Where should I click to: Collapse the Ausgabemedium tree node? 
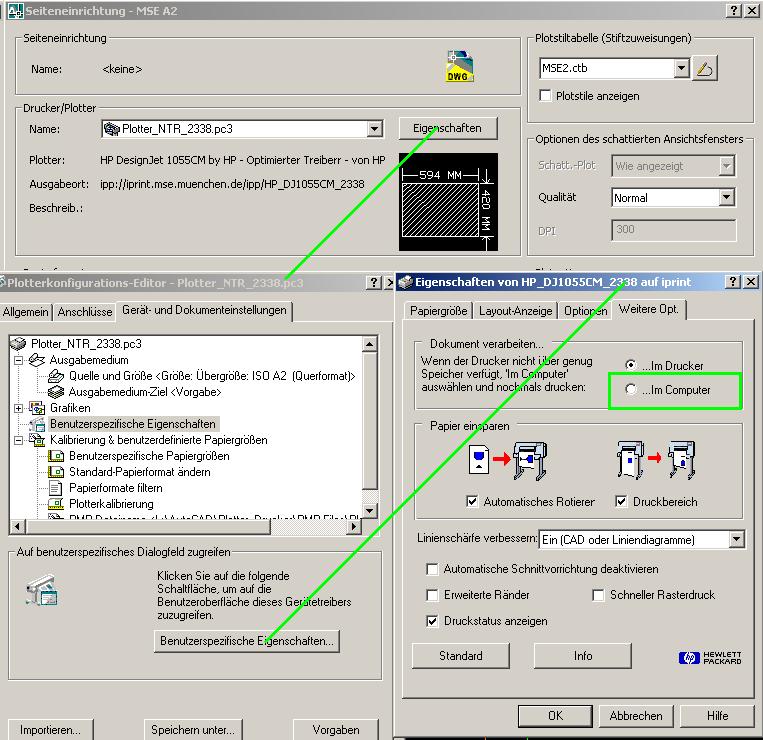click(18, 361)
